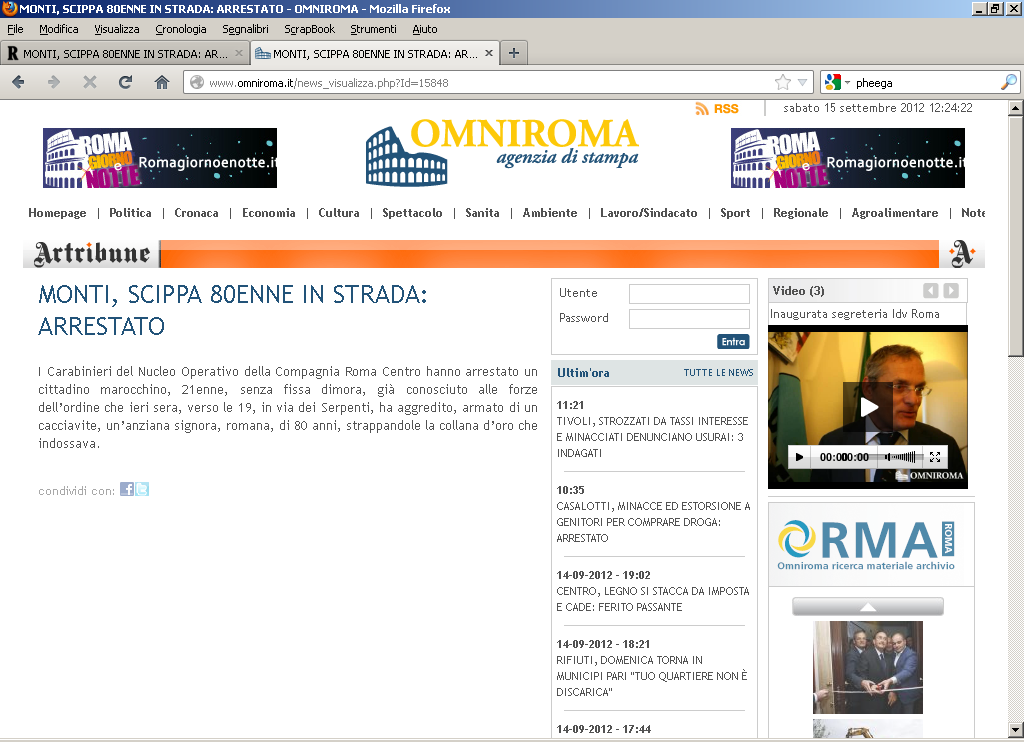Viewport: 1024px width, 742px height.
Task: Open the Regionale section
Action: point(801,213)
